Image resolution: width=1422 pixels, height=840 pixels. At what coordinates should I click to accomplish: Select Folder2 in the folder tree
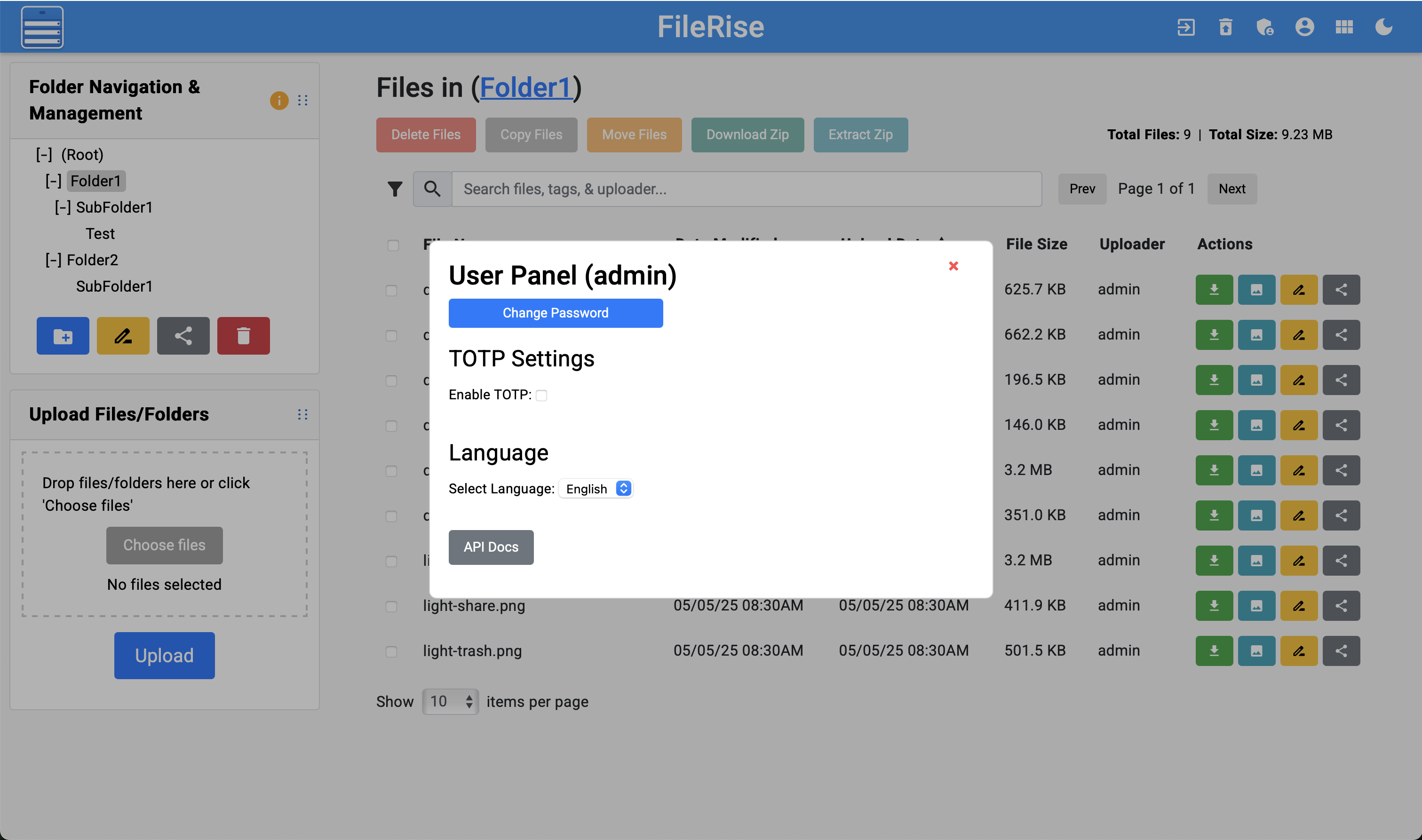click(x=92, y=260)
